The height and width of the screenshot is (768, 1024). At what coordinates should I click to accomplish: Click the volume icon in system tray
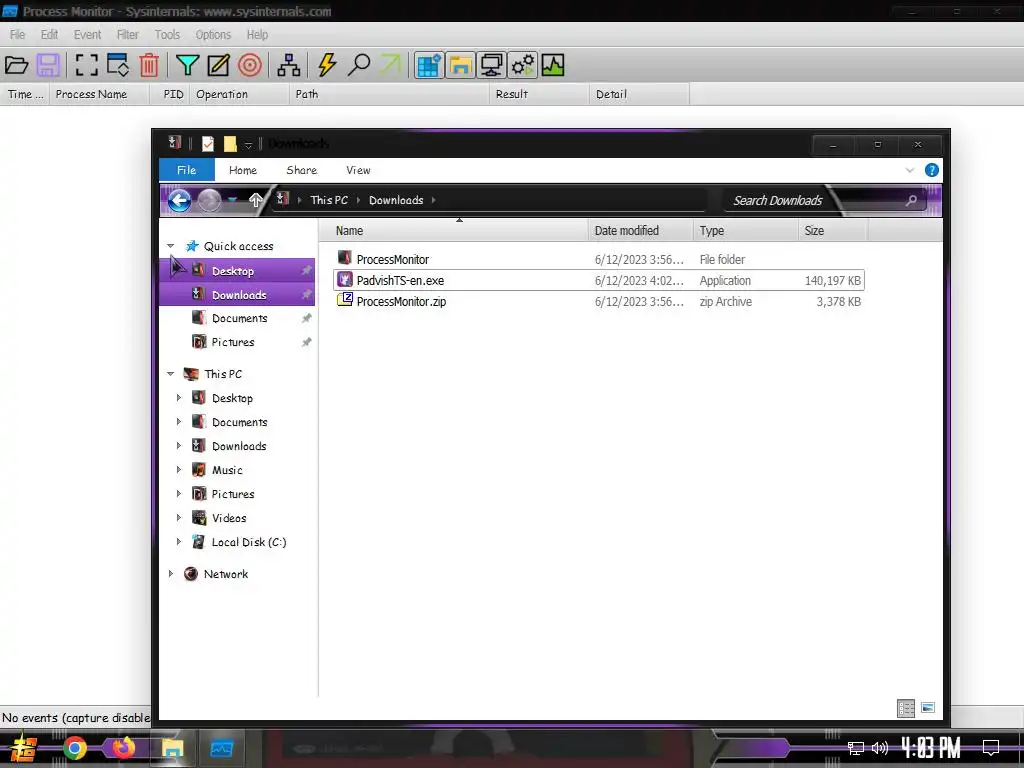pyautogui.click(x=880, y=748)
